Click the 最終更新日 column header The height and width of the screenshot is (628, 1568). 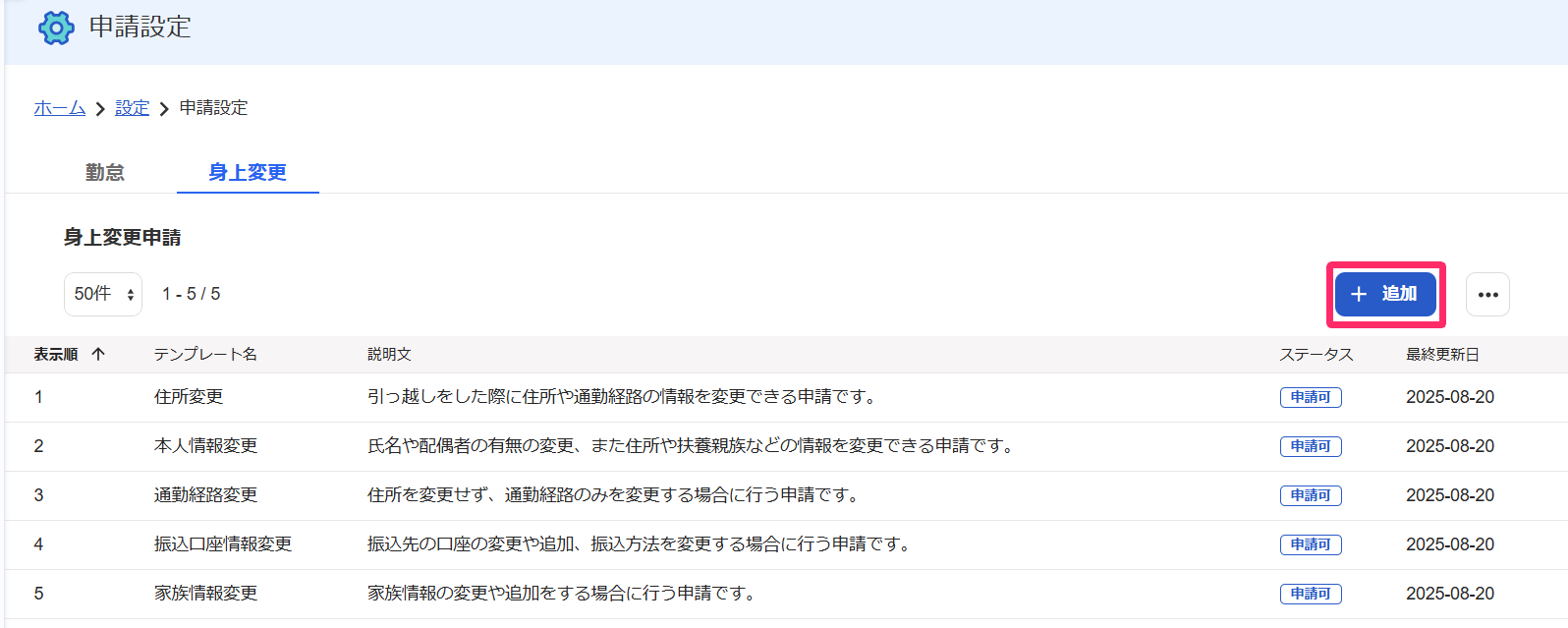[x=1442, y=354]
